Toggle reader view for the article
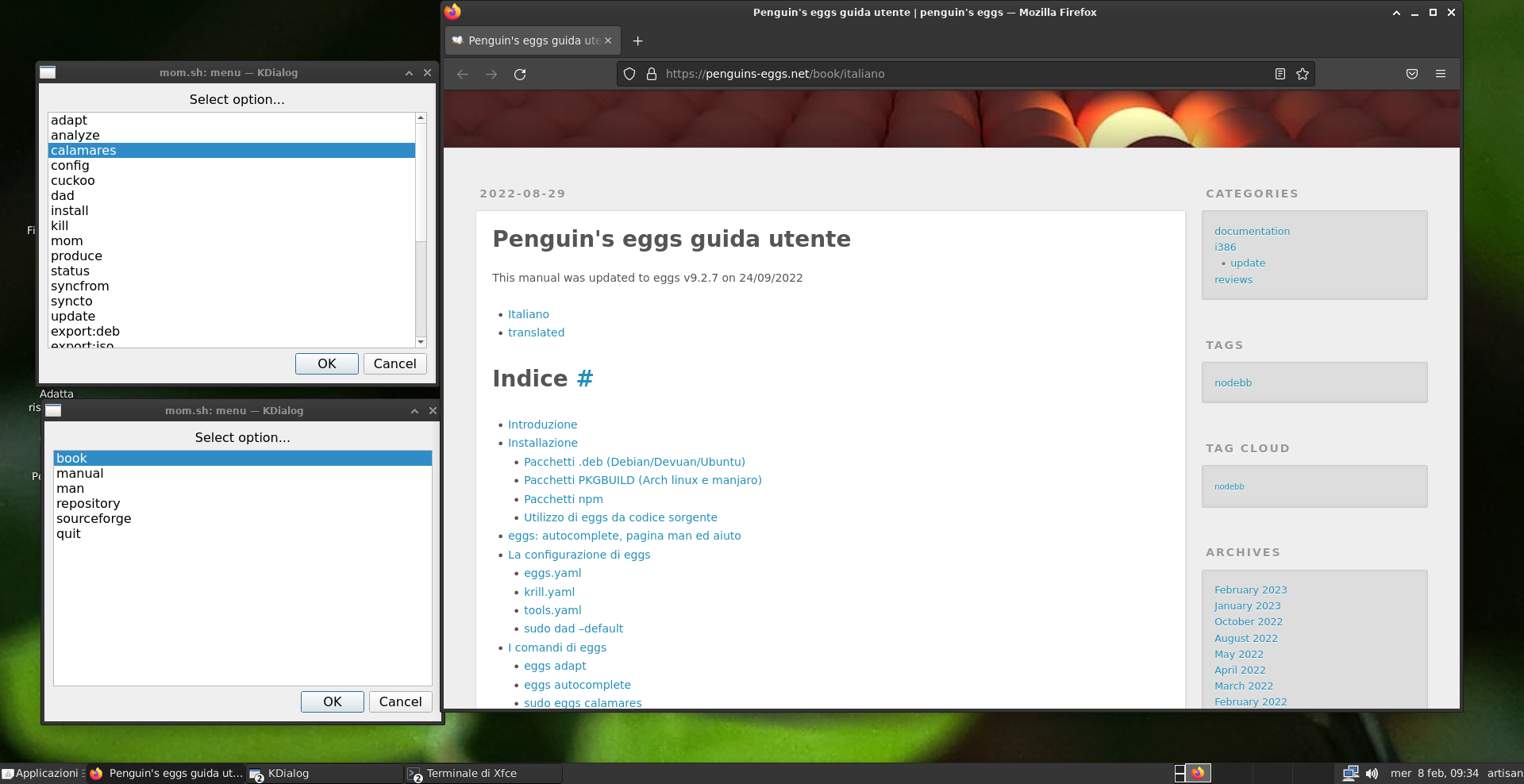Viewport: 1524px width, 784px height. pos(1280,73)
